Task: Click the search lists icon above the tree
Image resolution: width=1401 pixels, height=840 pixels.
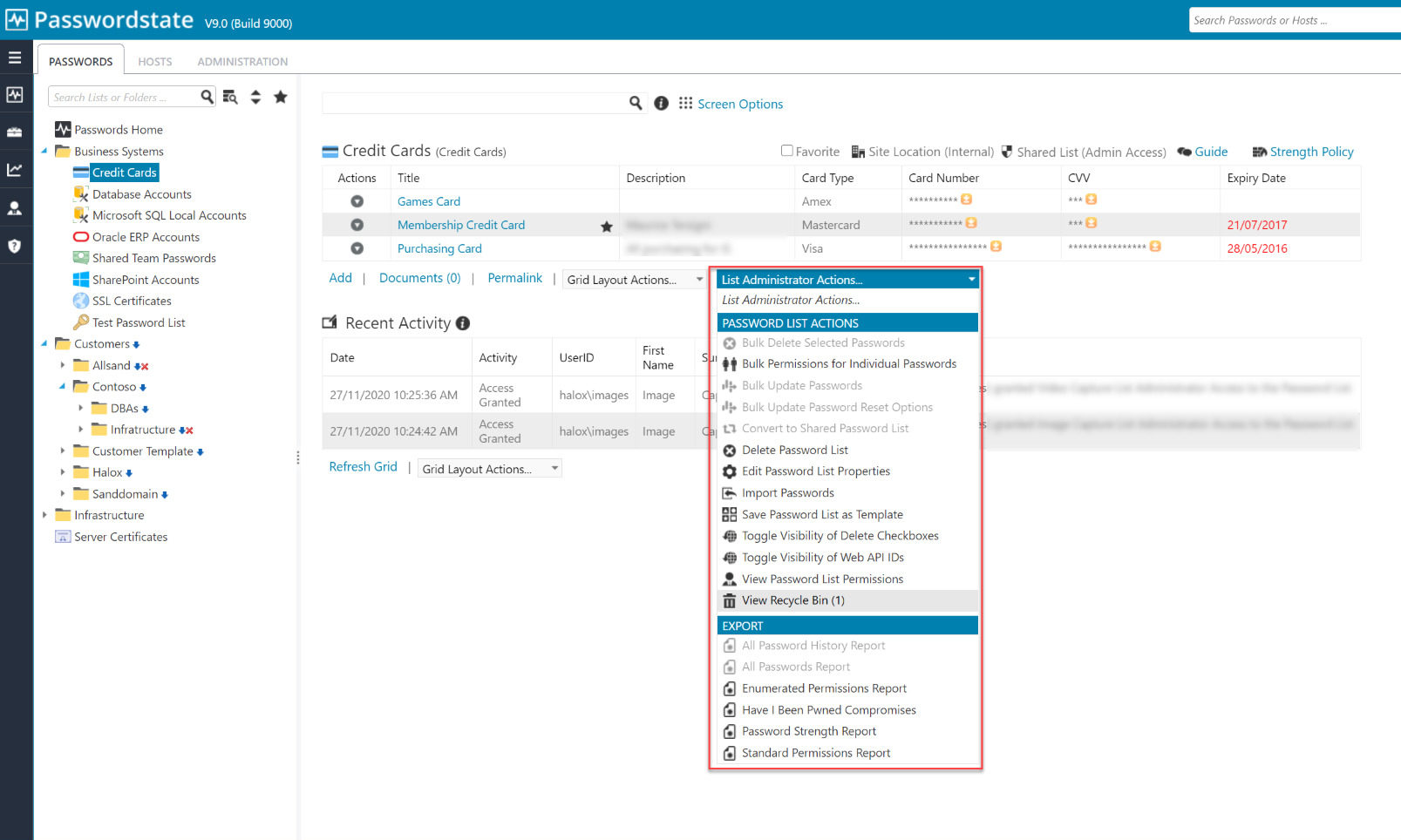Action: click(228, 97)
